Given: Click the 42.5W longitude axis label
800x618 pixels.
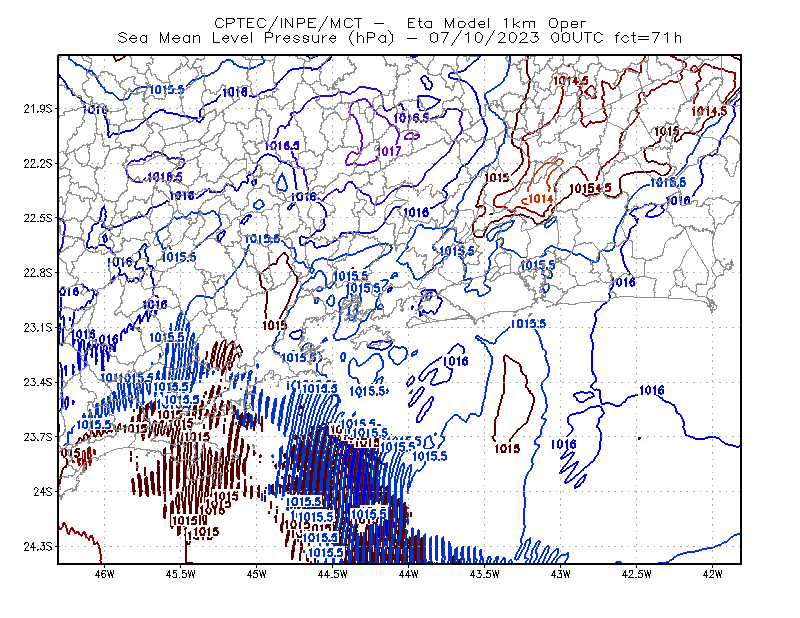Looking at the screenshot, I should (x=636, y=575).
